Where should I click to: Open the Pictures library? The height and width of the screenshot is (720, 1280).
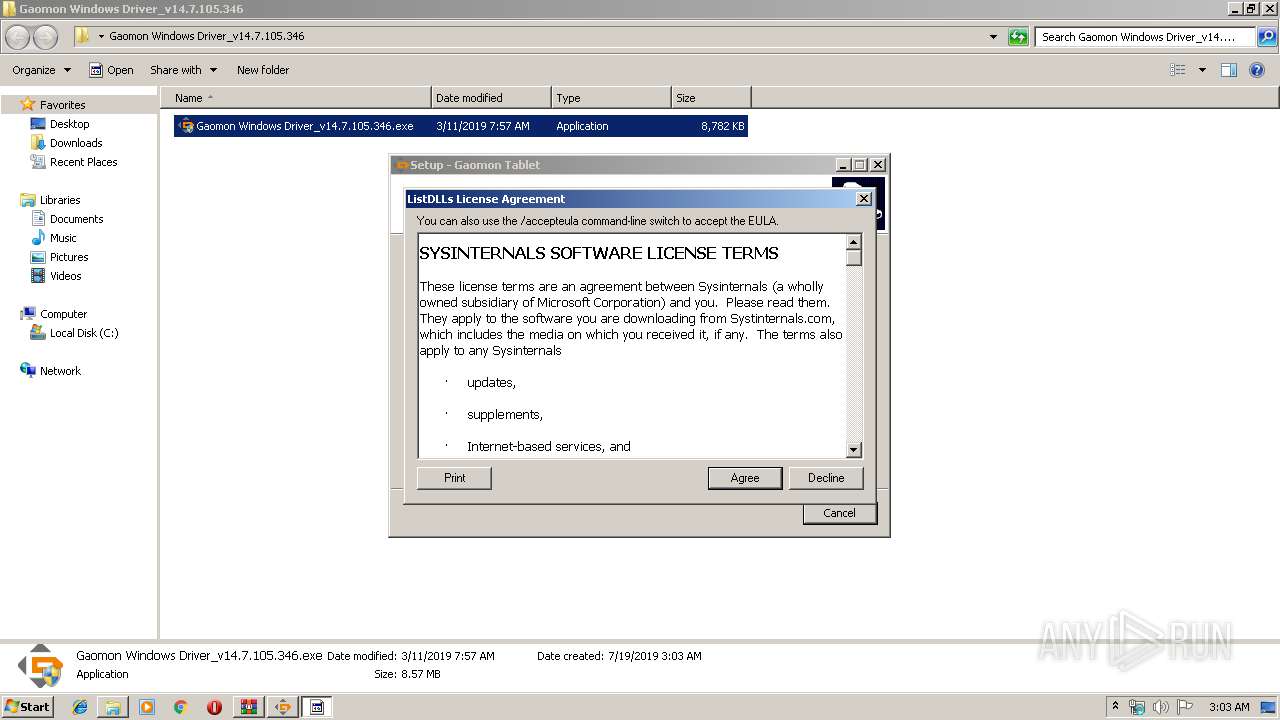pos(69,257)
